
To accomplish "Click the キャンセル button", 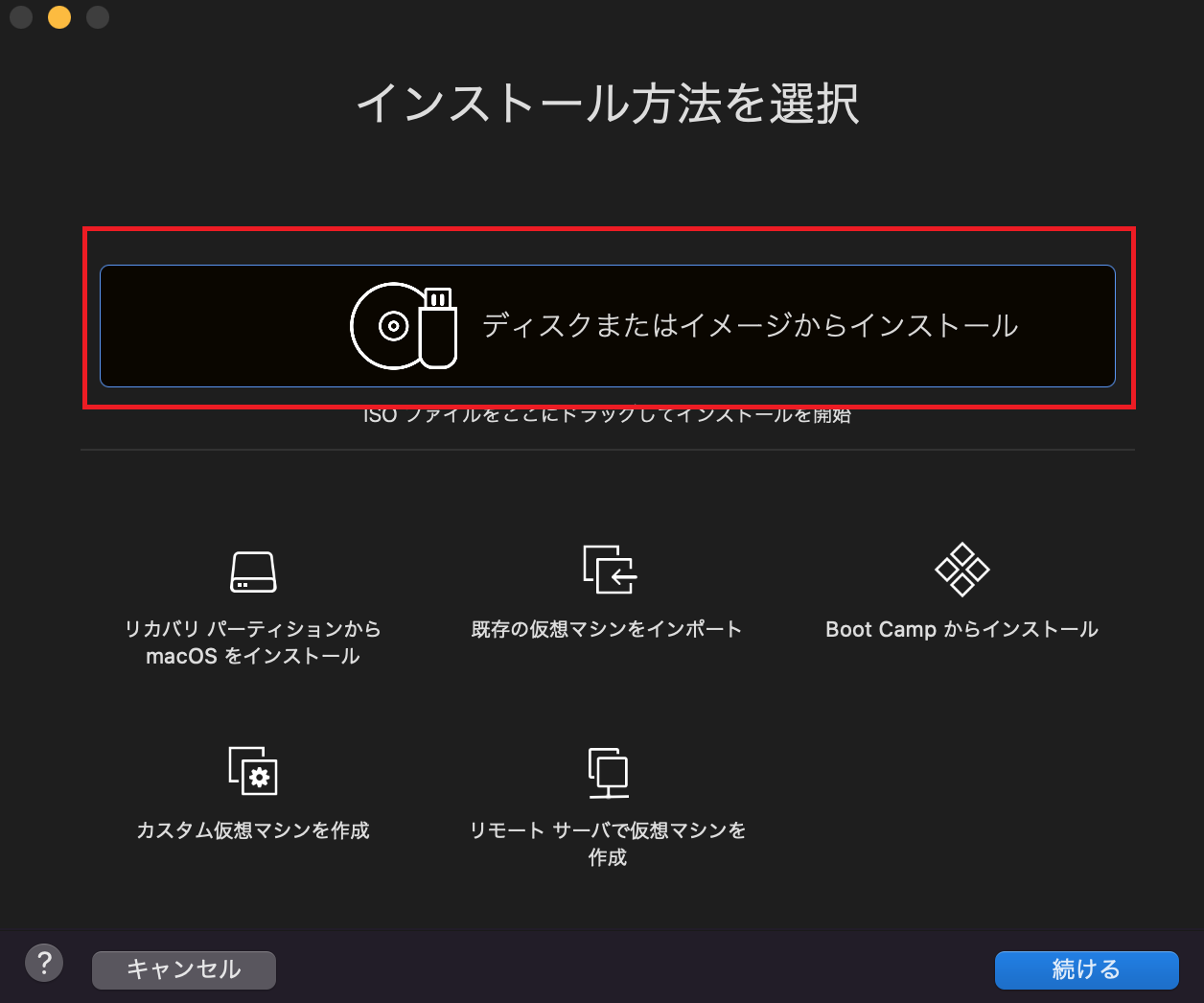I will click(183, 969).
